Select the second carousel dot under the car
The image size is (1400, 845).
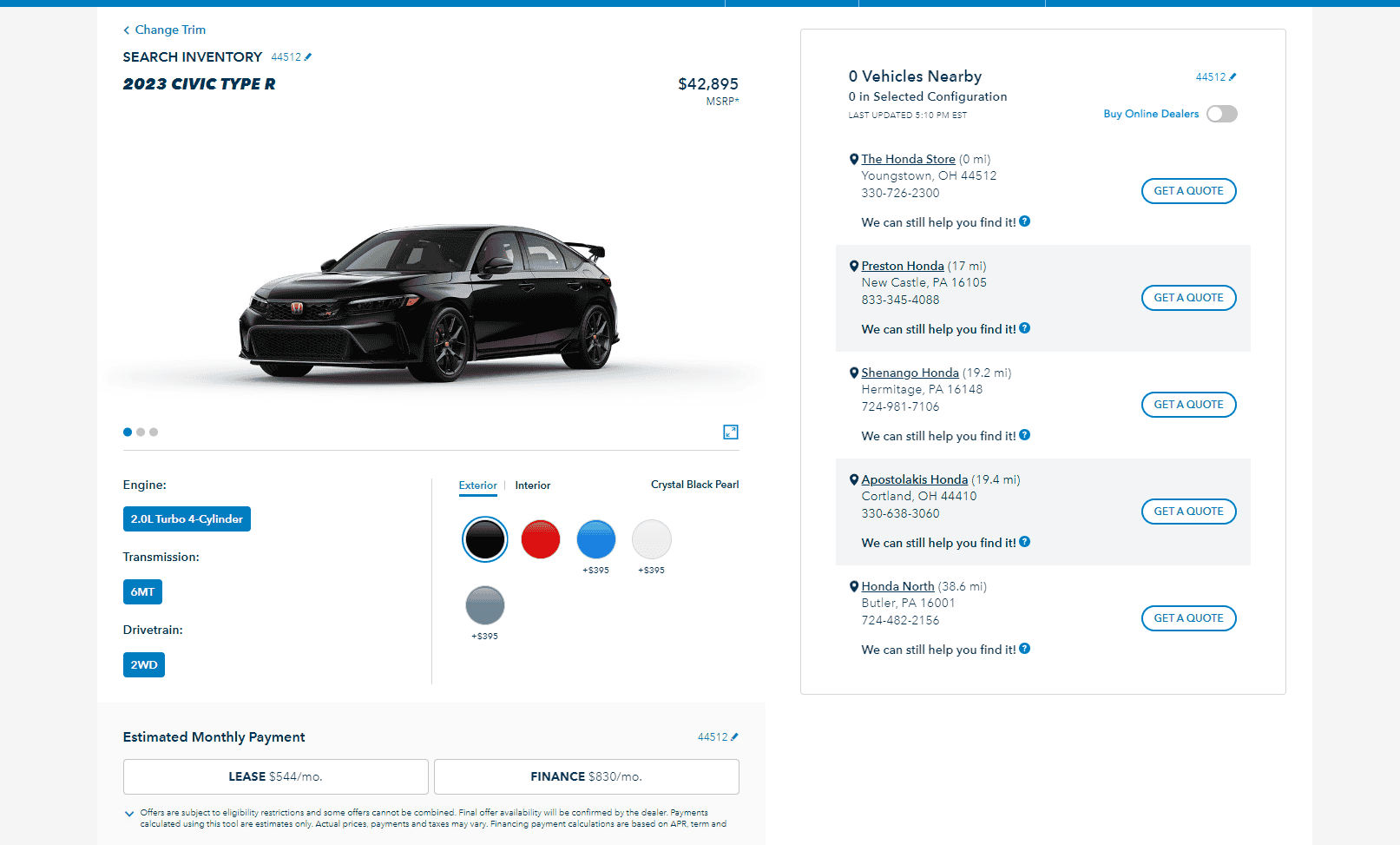click(x=141, y=432)
